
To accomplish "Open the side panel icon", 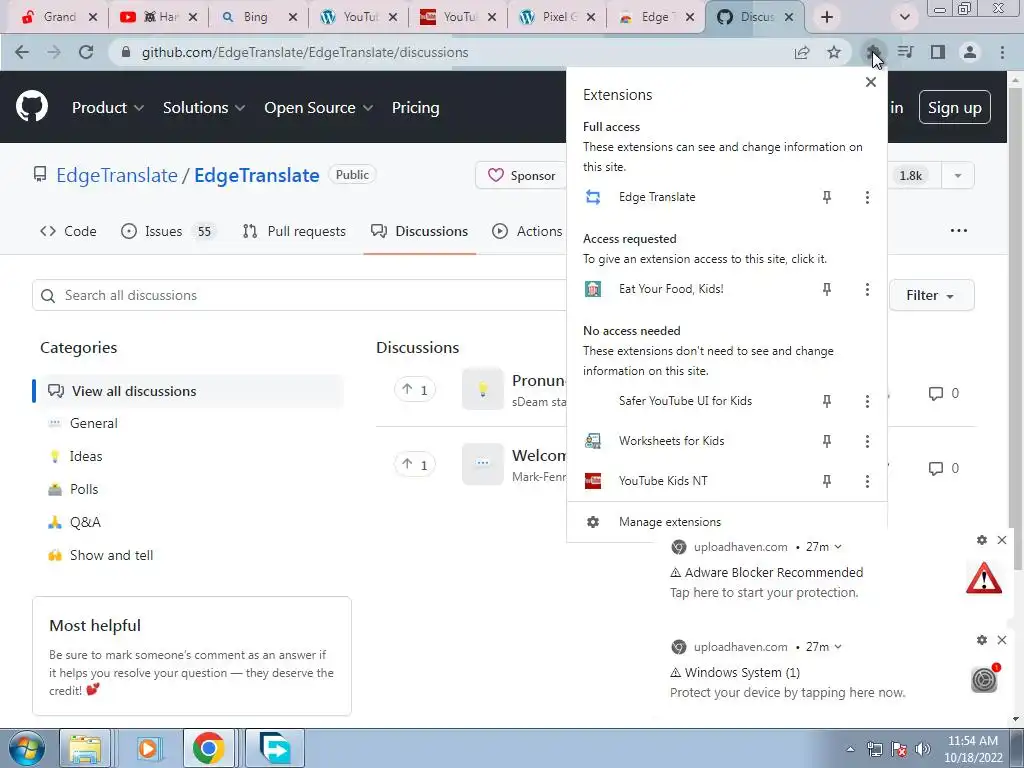I will coord(938,52).
